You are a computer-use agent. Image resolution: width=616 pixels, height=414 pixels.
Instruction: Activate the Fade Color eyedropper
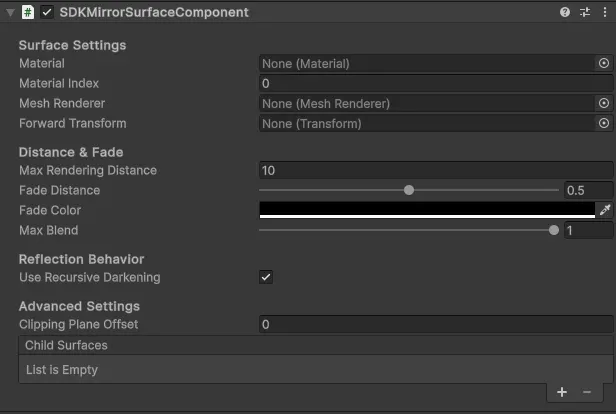tap(604, 210)
